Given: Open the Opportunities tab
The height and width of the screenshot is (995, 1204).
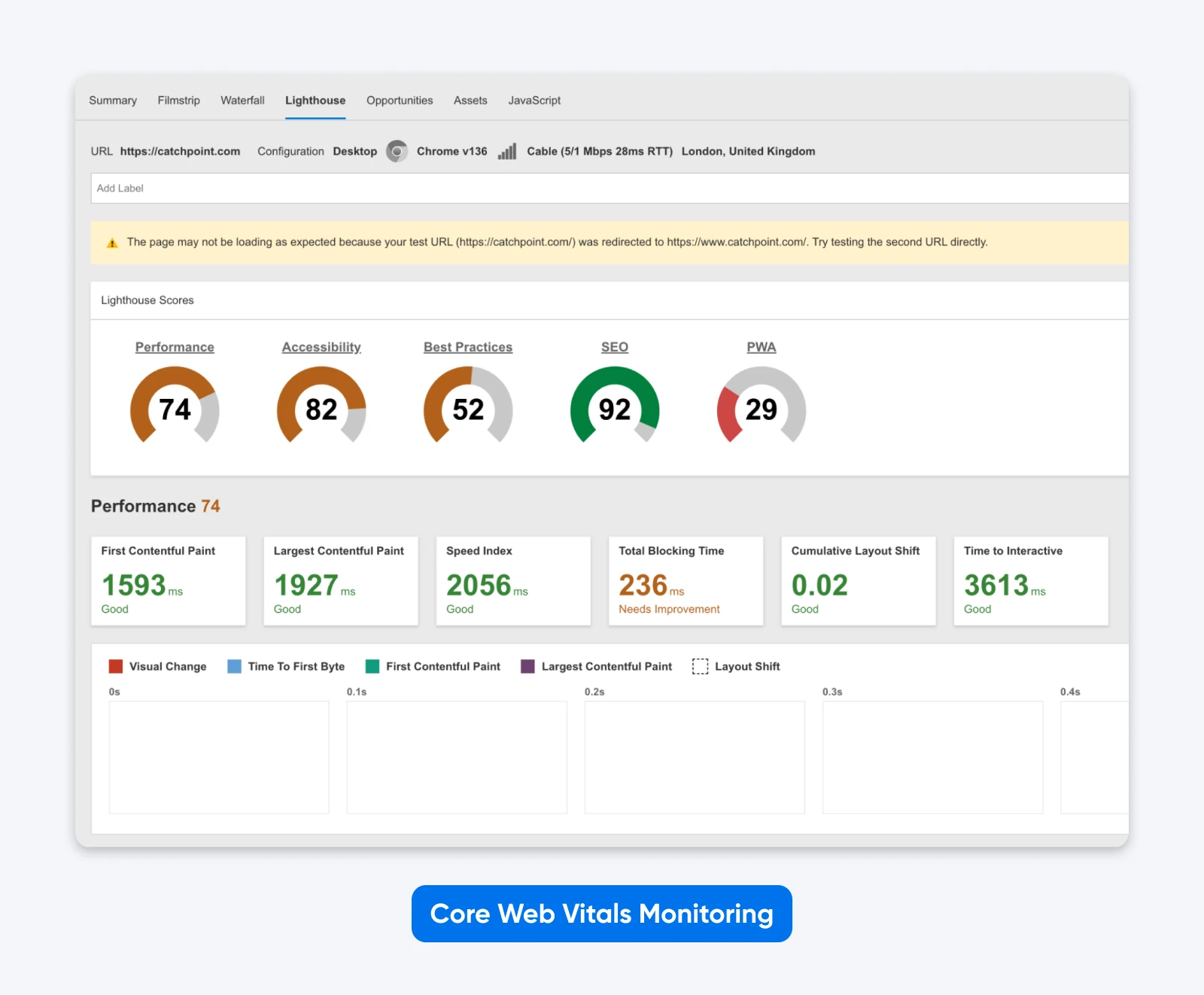Looking at the screenshot, I should [x=399, y=100].
